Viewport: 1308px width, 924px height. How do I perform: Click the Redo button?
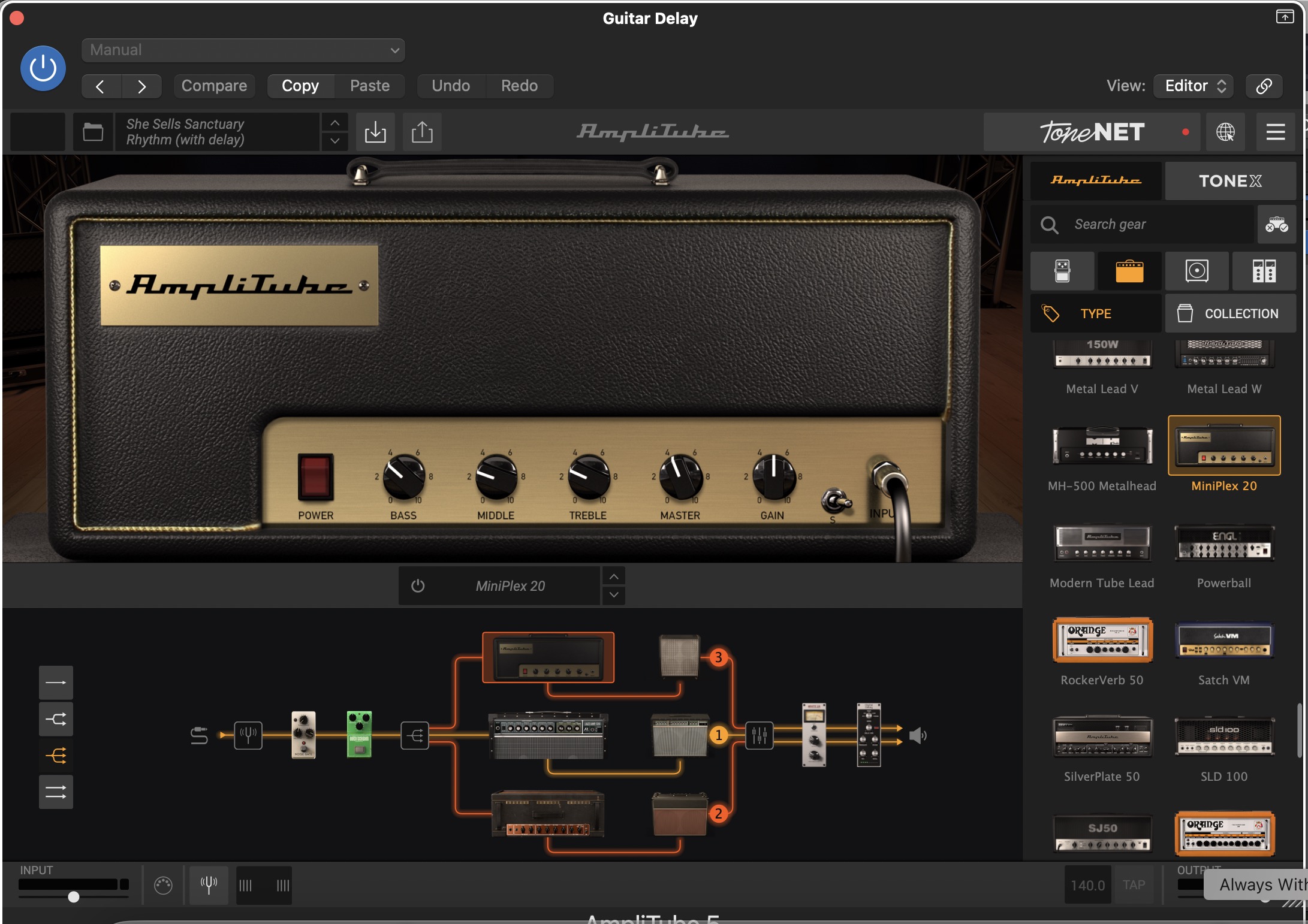click(519, 86)
